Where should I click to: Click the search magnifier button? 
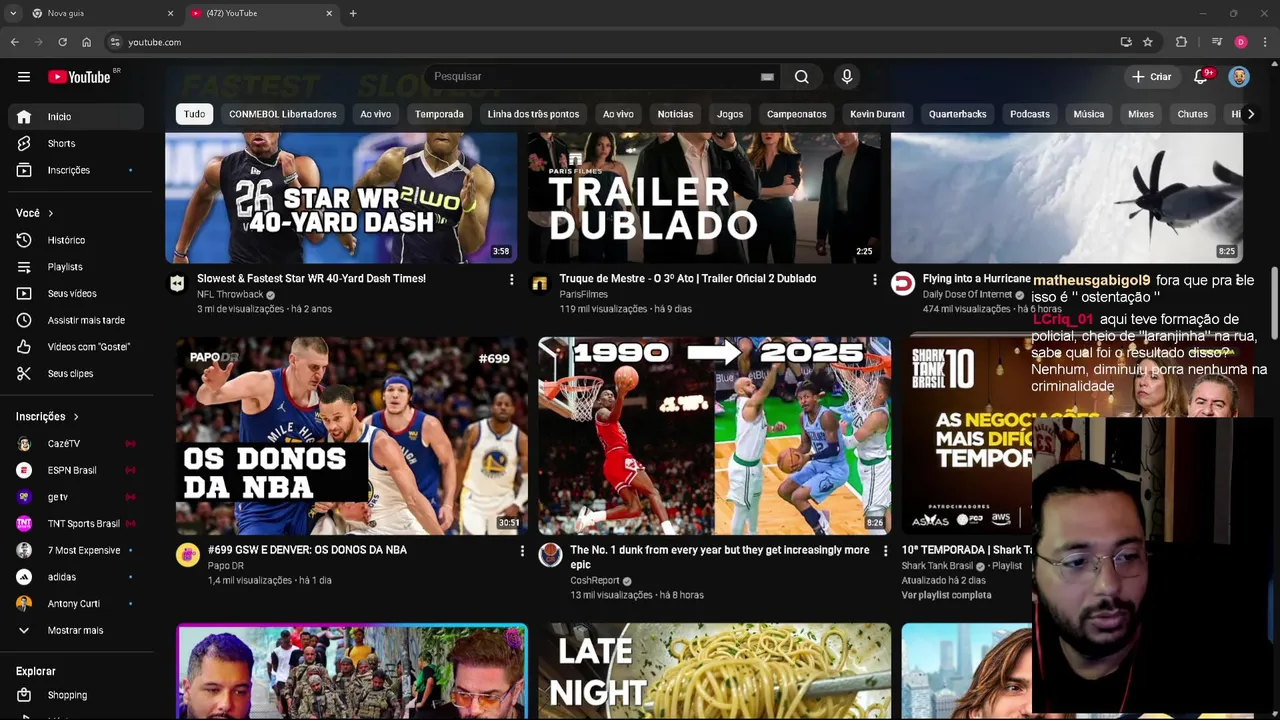click(x=802, y=77)
